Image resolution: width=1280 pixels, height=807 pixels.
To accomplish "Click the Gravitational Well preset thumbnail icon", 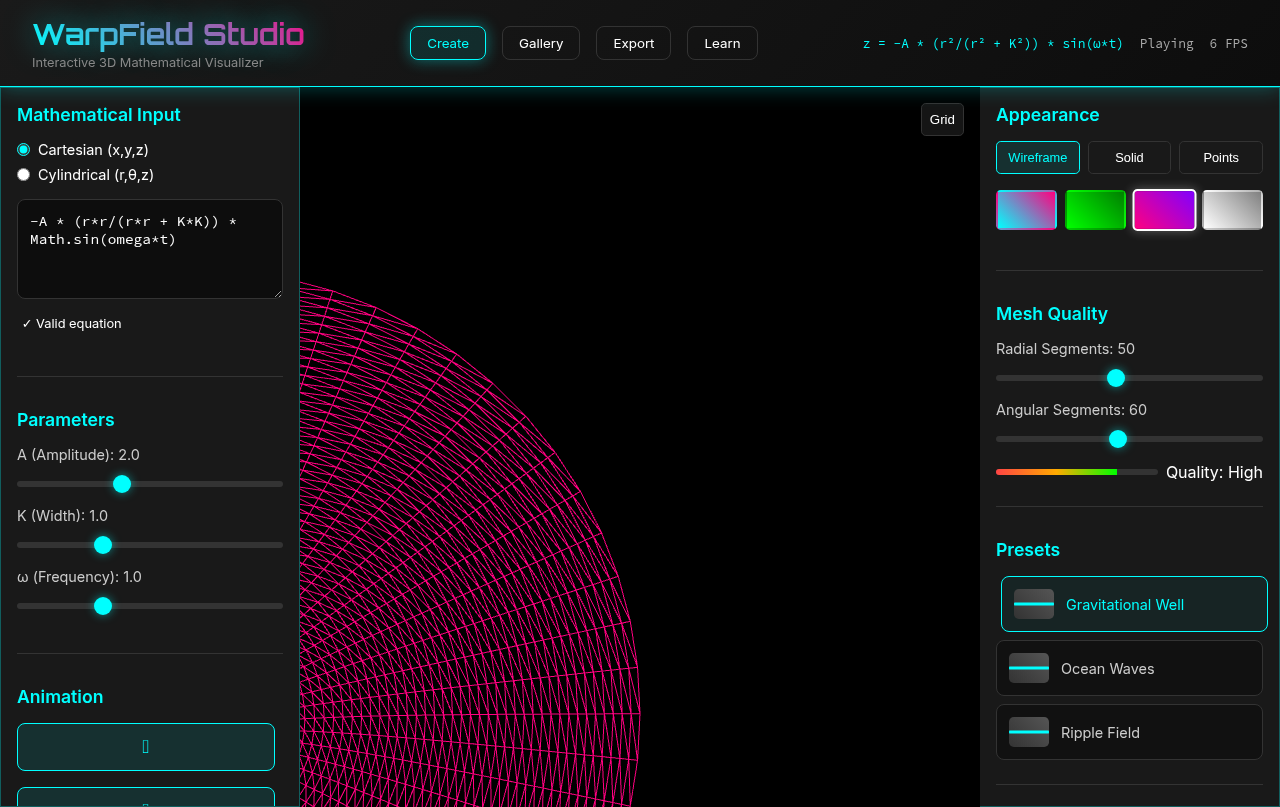I will (1033, 604).
